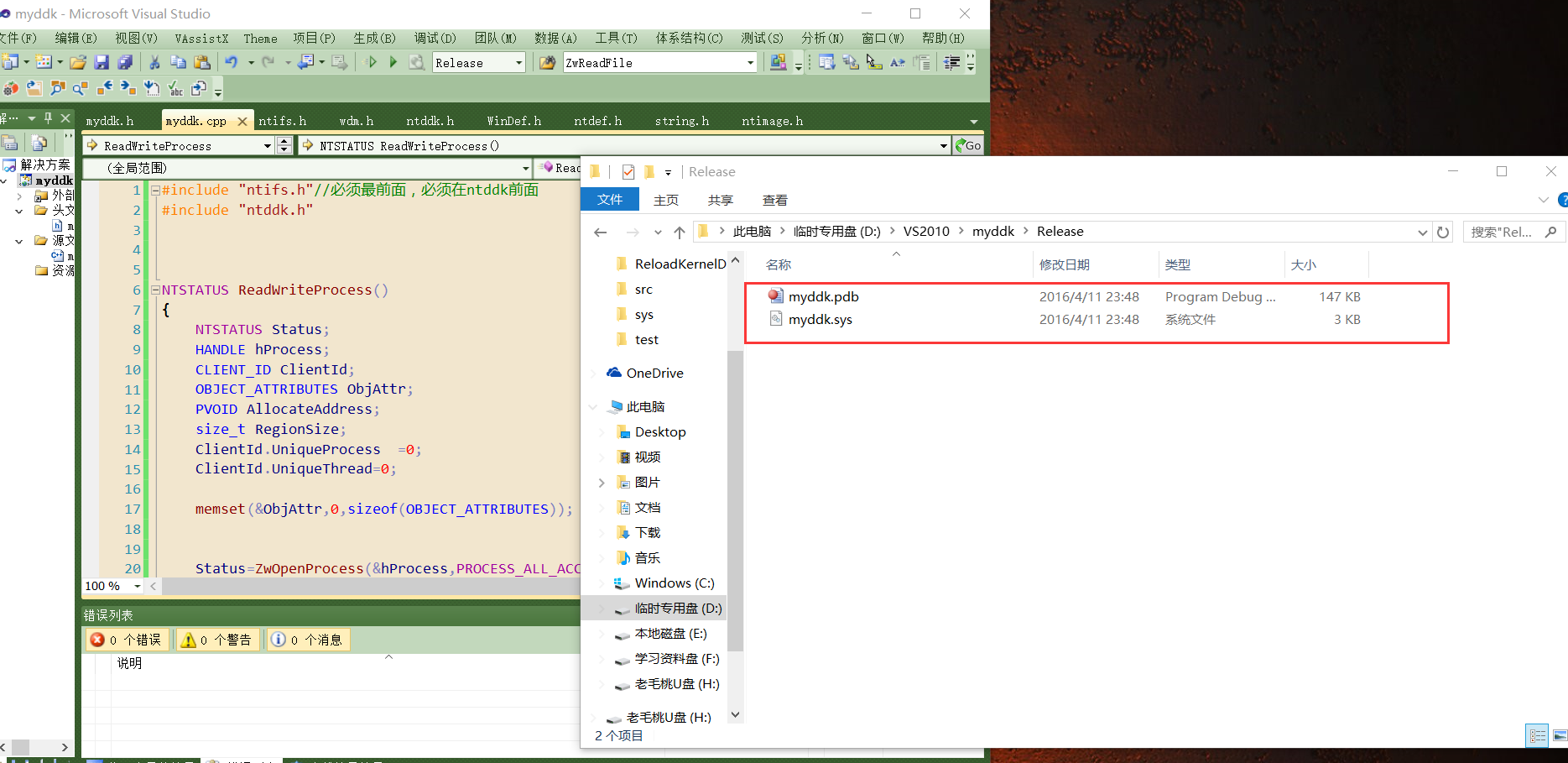The height and width of the screenshot is (763, 1568).
Task: Paste from clipboard in Visual Studio toolbar
Action: [x=201, y=62]
